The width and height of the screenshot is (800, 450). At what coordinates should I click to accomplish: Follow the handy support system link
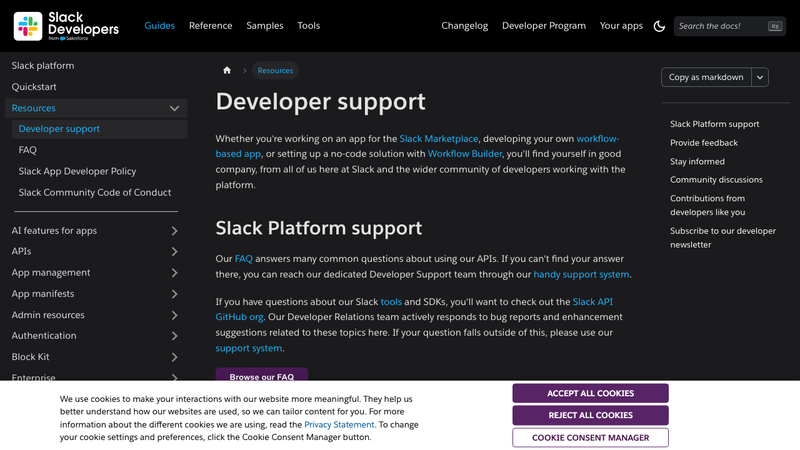581,274
